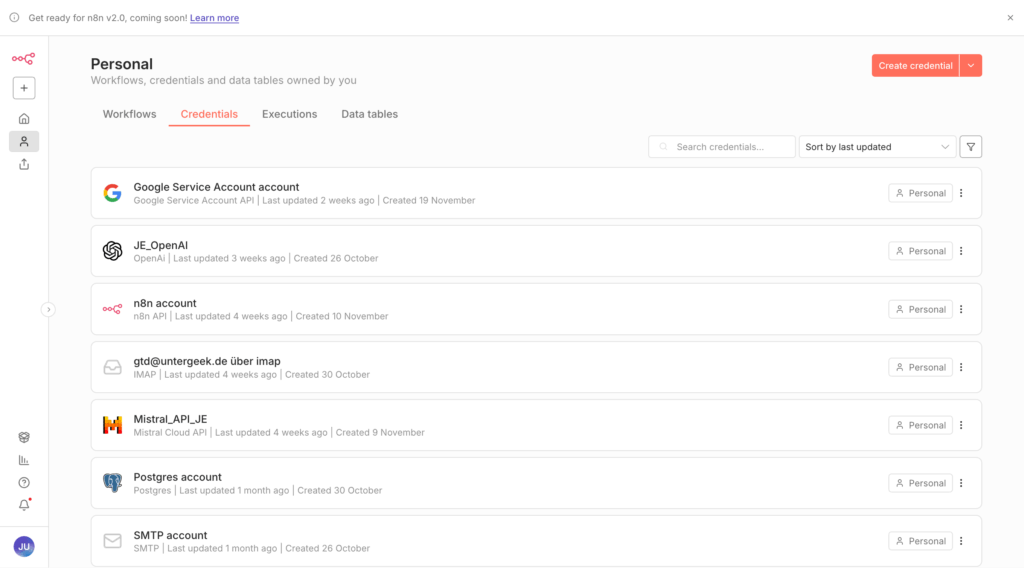The height and width of the screenshot is (568, 1024).
Task: Follow the Learn more link
Action: [214, 18]
